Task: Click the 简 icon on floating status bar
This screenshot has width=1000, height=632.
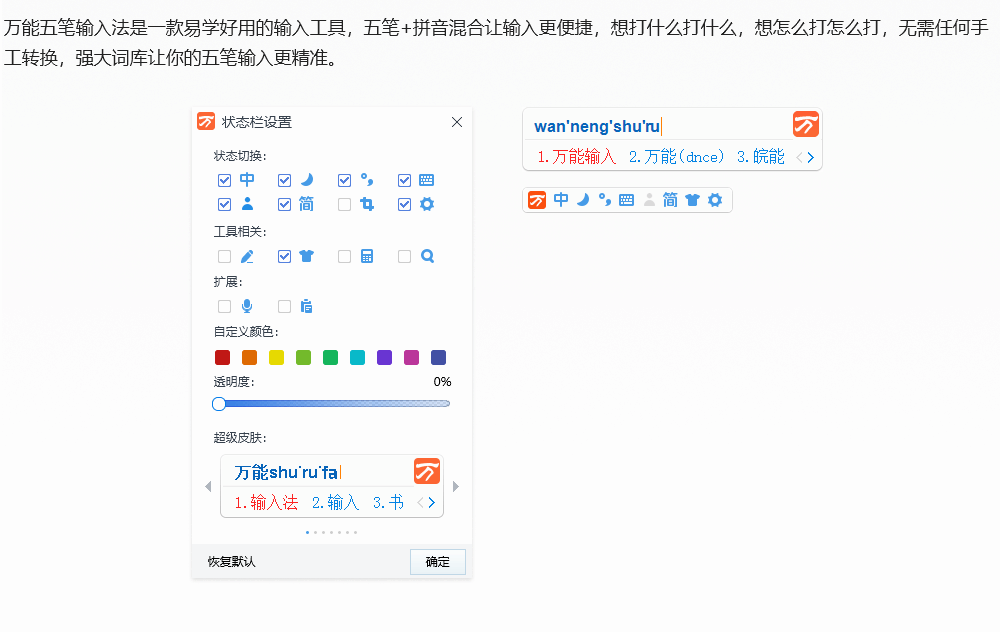Action: [x=670, y=200]
